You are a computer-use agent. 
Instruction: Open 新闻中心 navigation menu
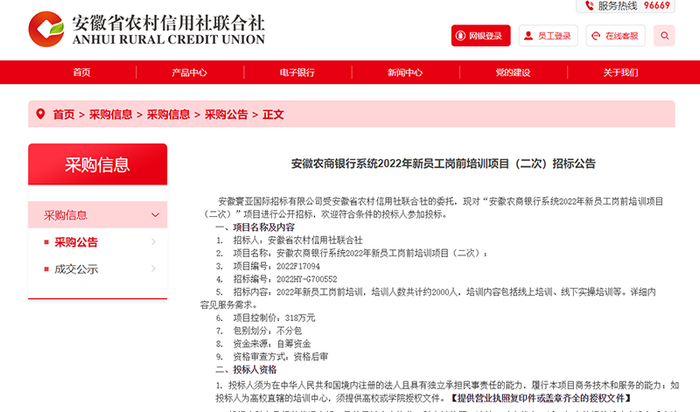405,72
